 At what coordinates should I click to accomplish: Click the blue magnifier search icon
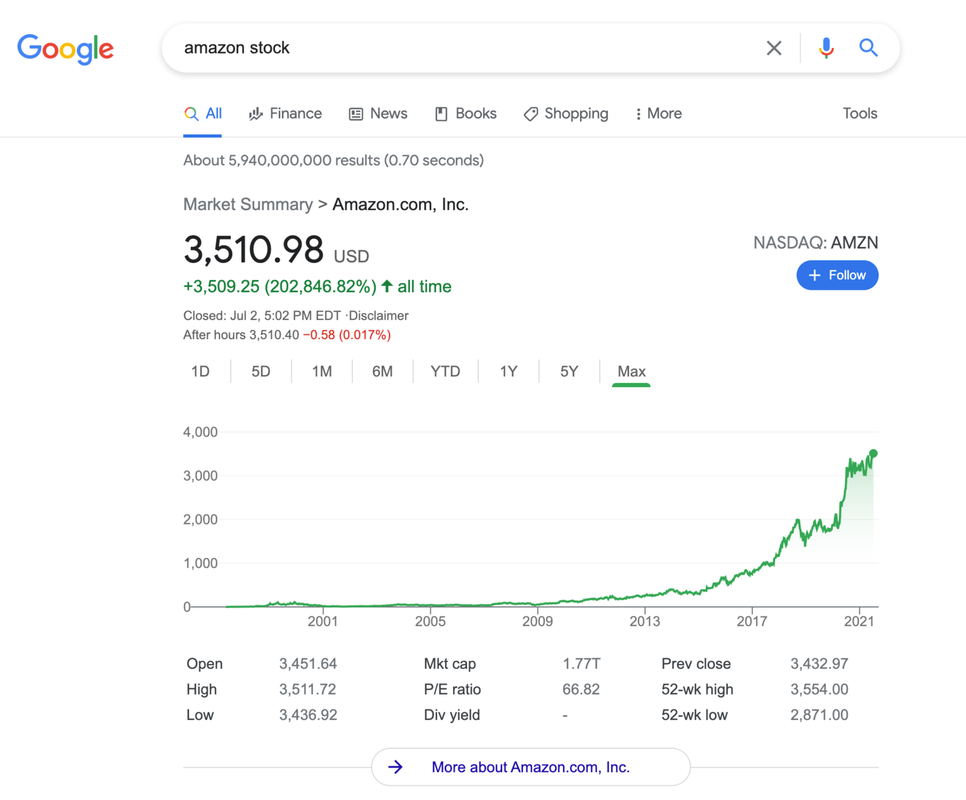pos(868,47)
